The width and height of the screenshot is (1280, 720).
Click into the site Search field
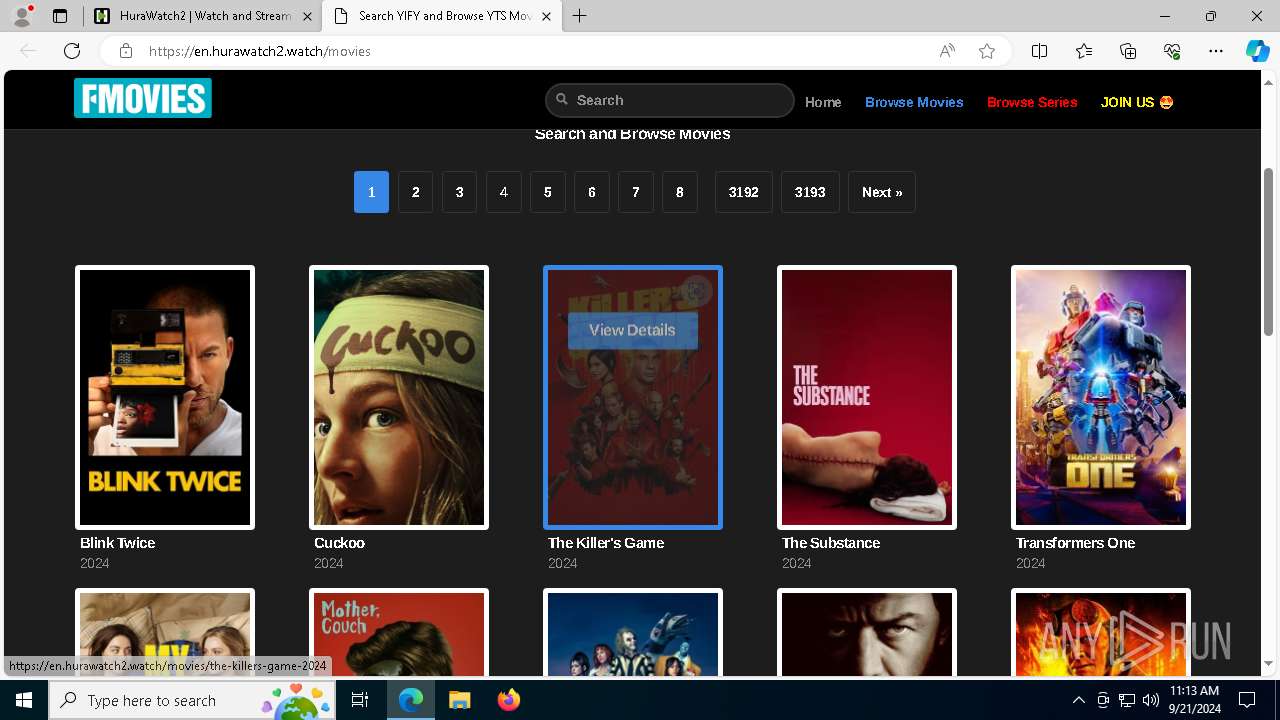670,100
